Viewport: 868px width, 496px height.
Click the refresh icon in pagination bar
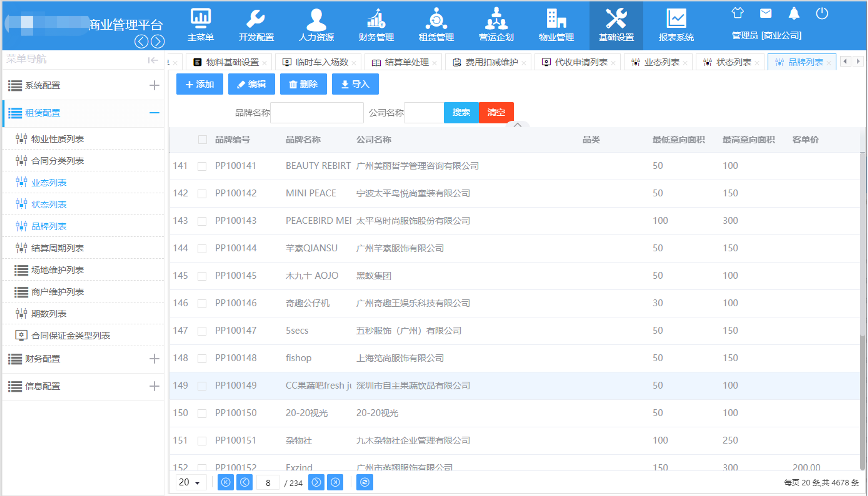365,482
